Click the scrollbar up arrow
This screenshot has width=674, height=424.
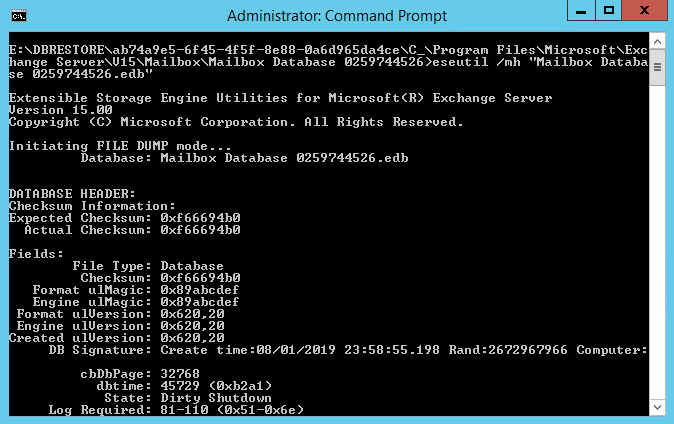[657, 42]
